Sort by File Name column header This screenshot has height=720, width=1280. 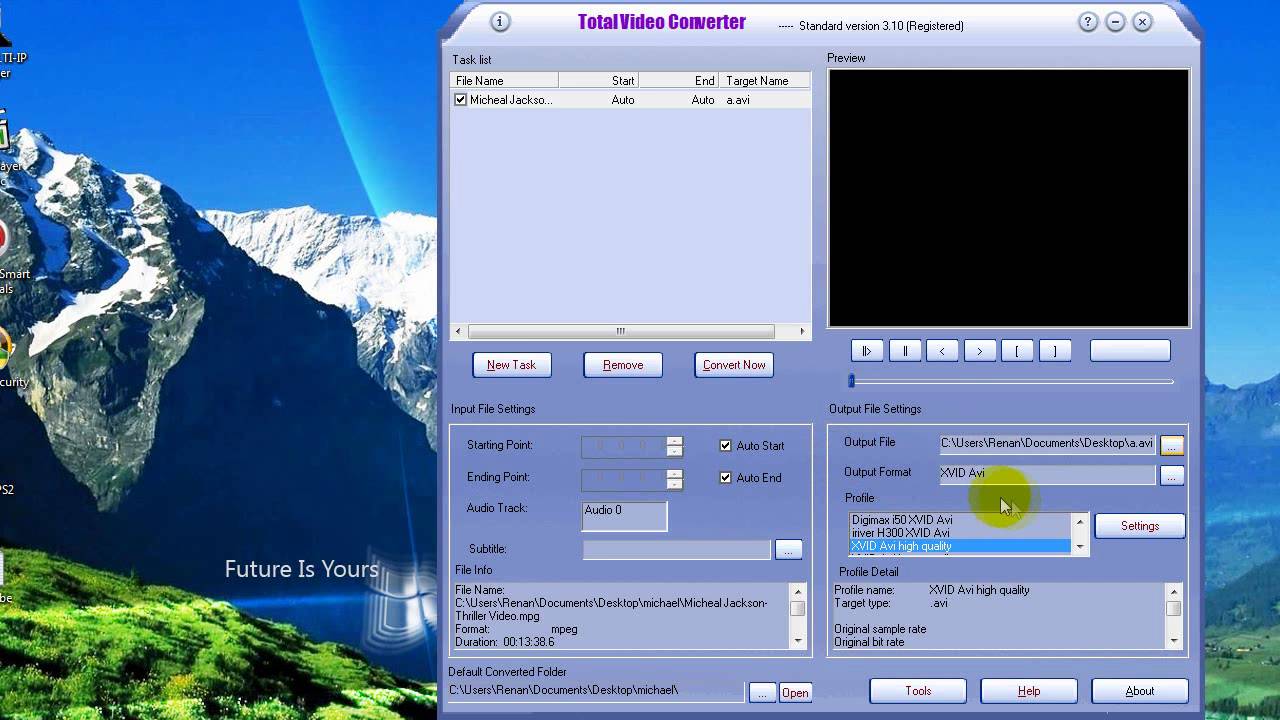click(x=504, y=81)
